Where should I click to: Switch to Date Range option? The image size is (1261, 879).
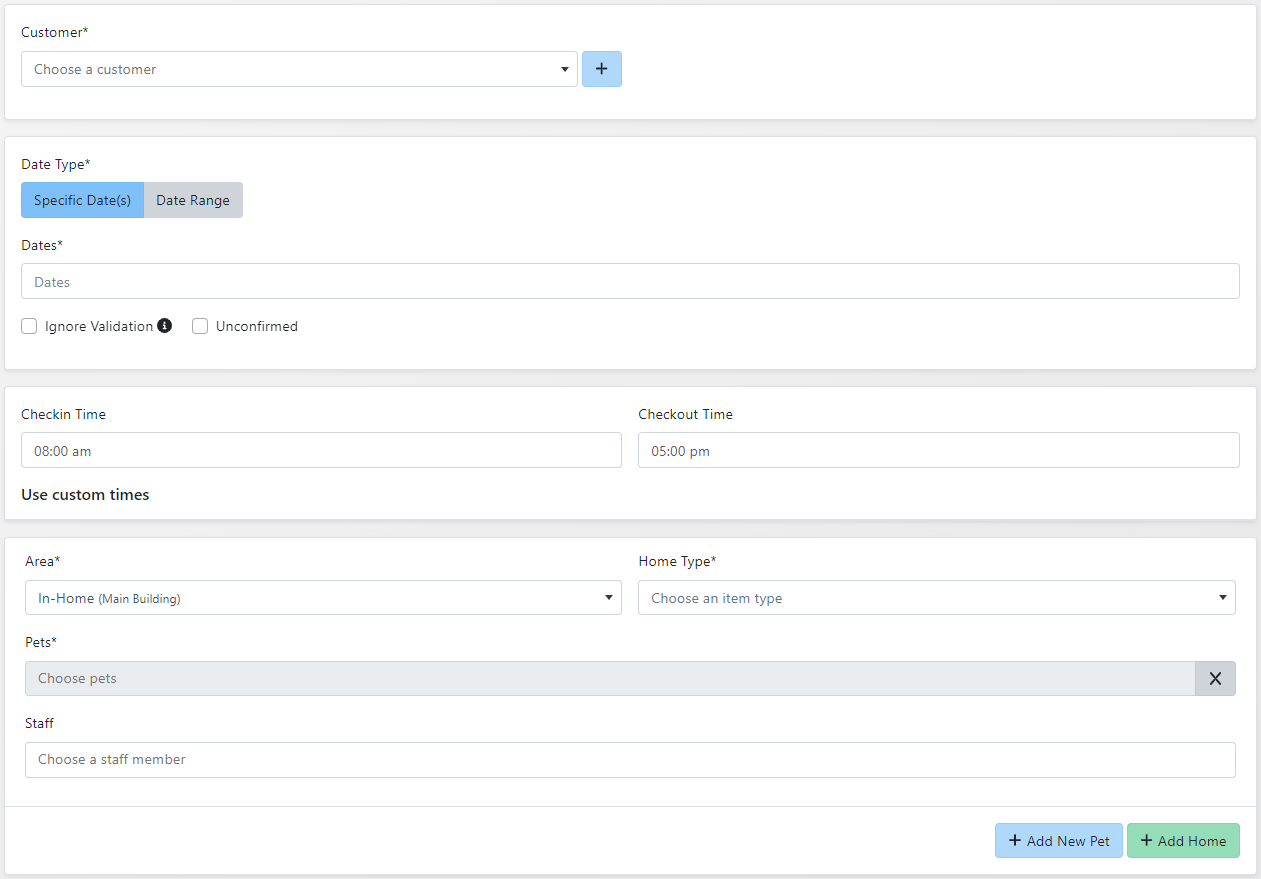point(193,200)
